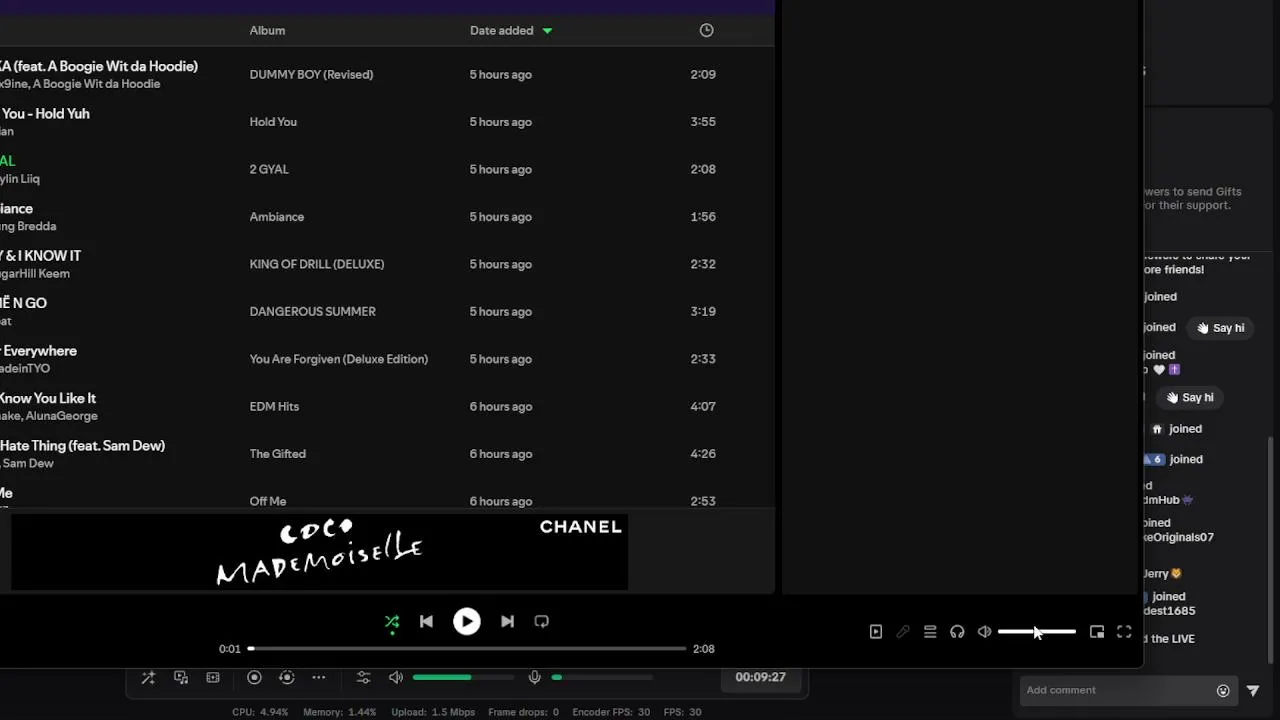Enter Spotify full screen mode
Viewport: 1280px width, 720px height.
coord(1124,632)
